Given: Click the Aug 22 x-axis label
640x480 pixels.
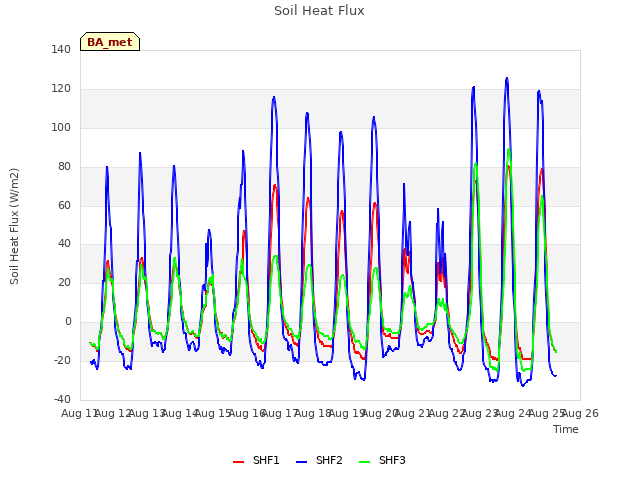Looking at the screenshot, I should click(x=447, y=413).
